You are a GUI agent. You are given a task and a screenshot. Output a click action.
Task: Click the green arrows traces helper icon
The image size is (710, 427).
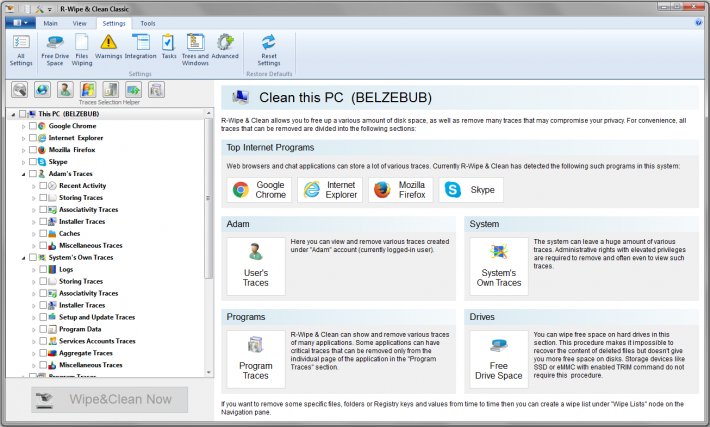click(x=134, y=90)
